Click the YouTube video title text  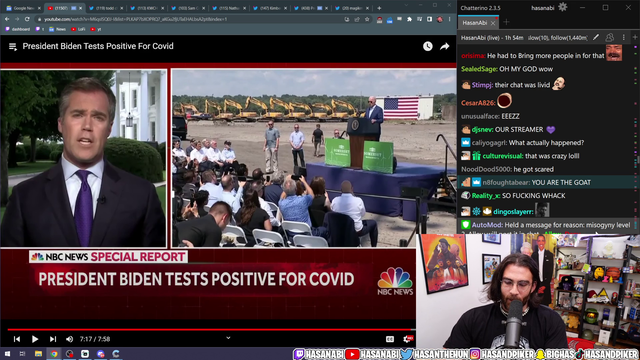[98, 46]
